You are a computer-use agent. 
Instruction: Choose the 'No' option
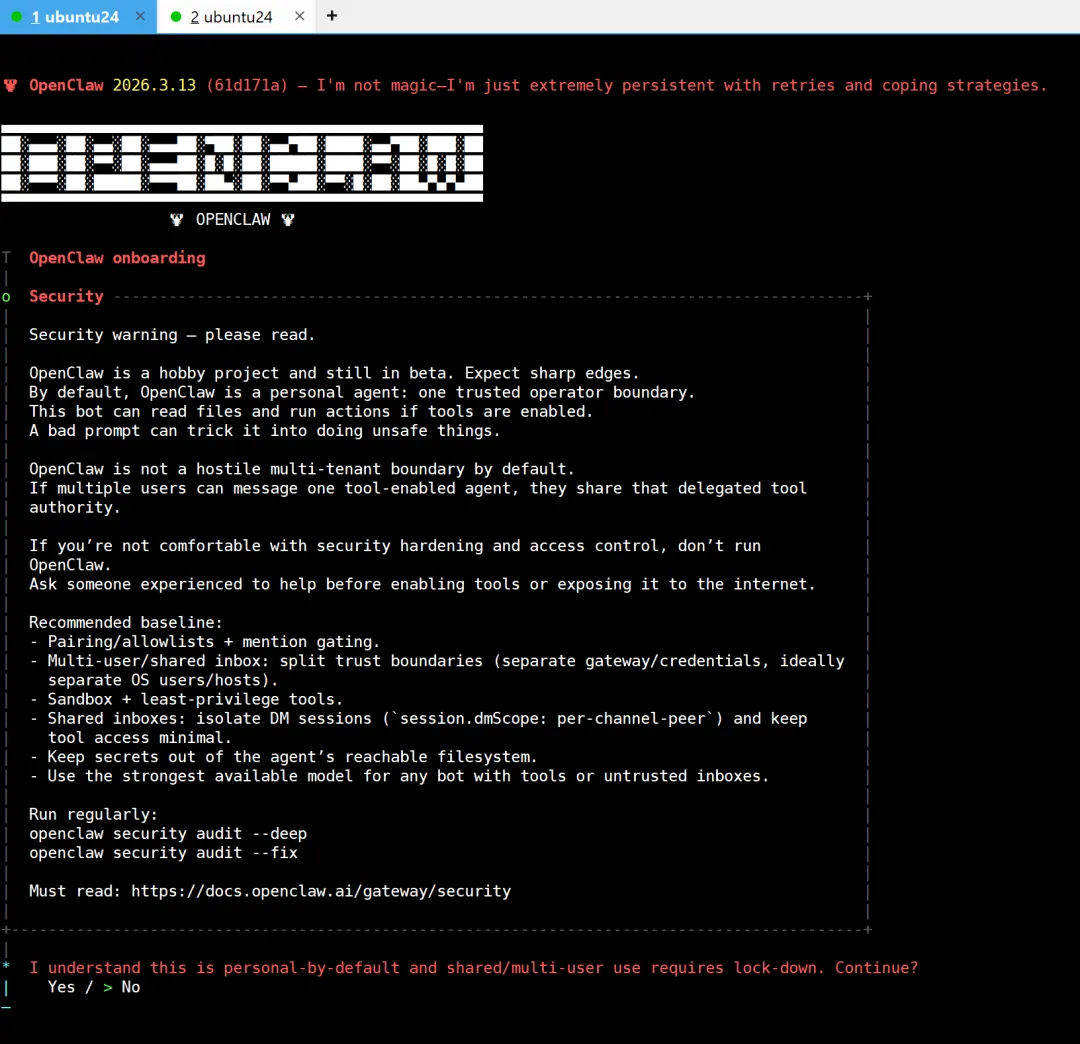[x=131, y=987]
